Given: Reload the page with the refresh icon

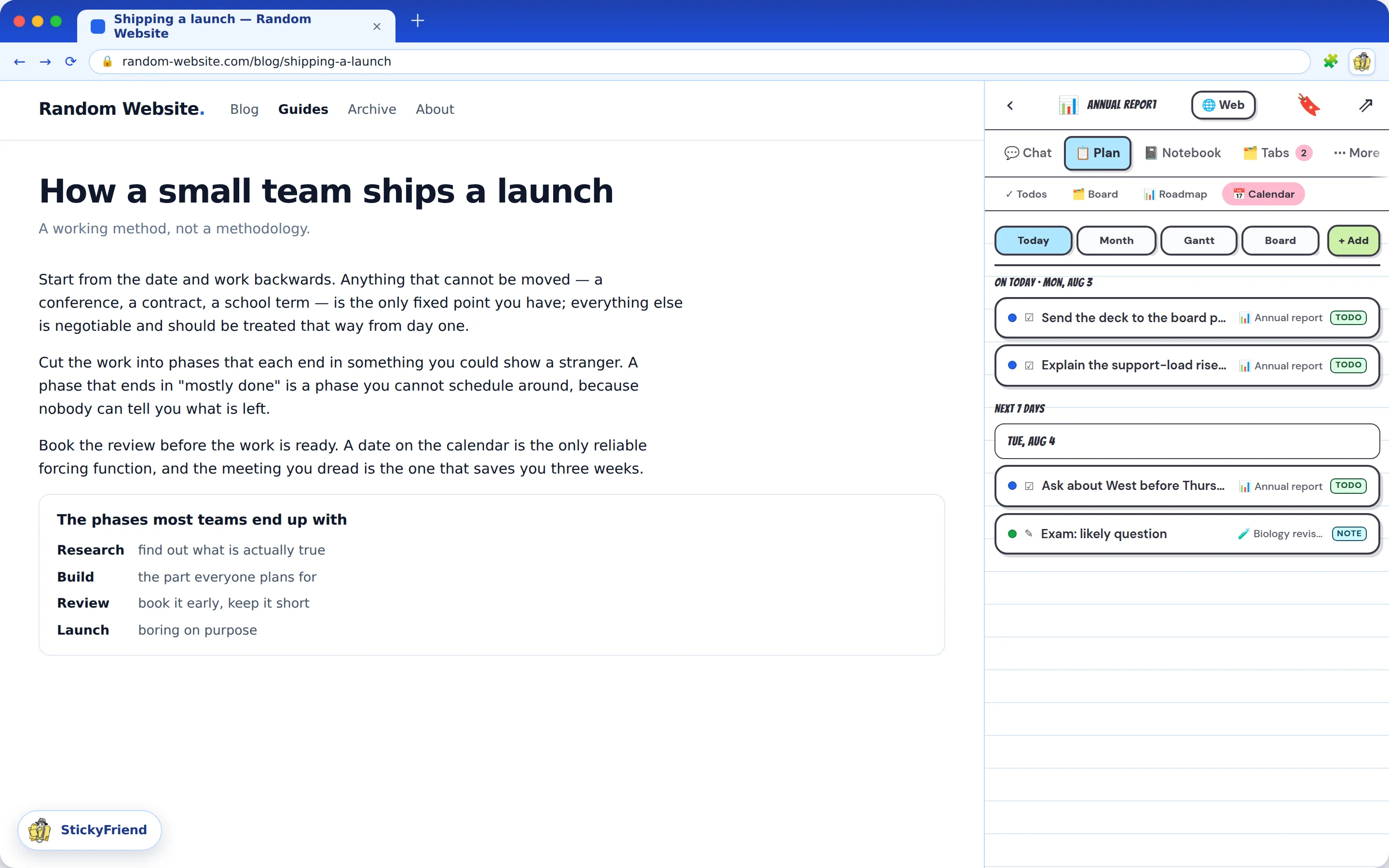Looking at the screenshot, I should click(70, 61).
